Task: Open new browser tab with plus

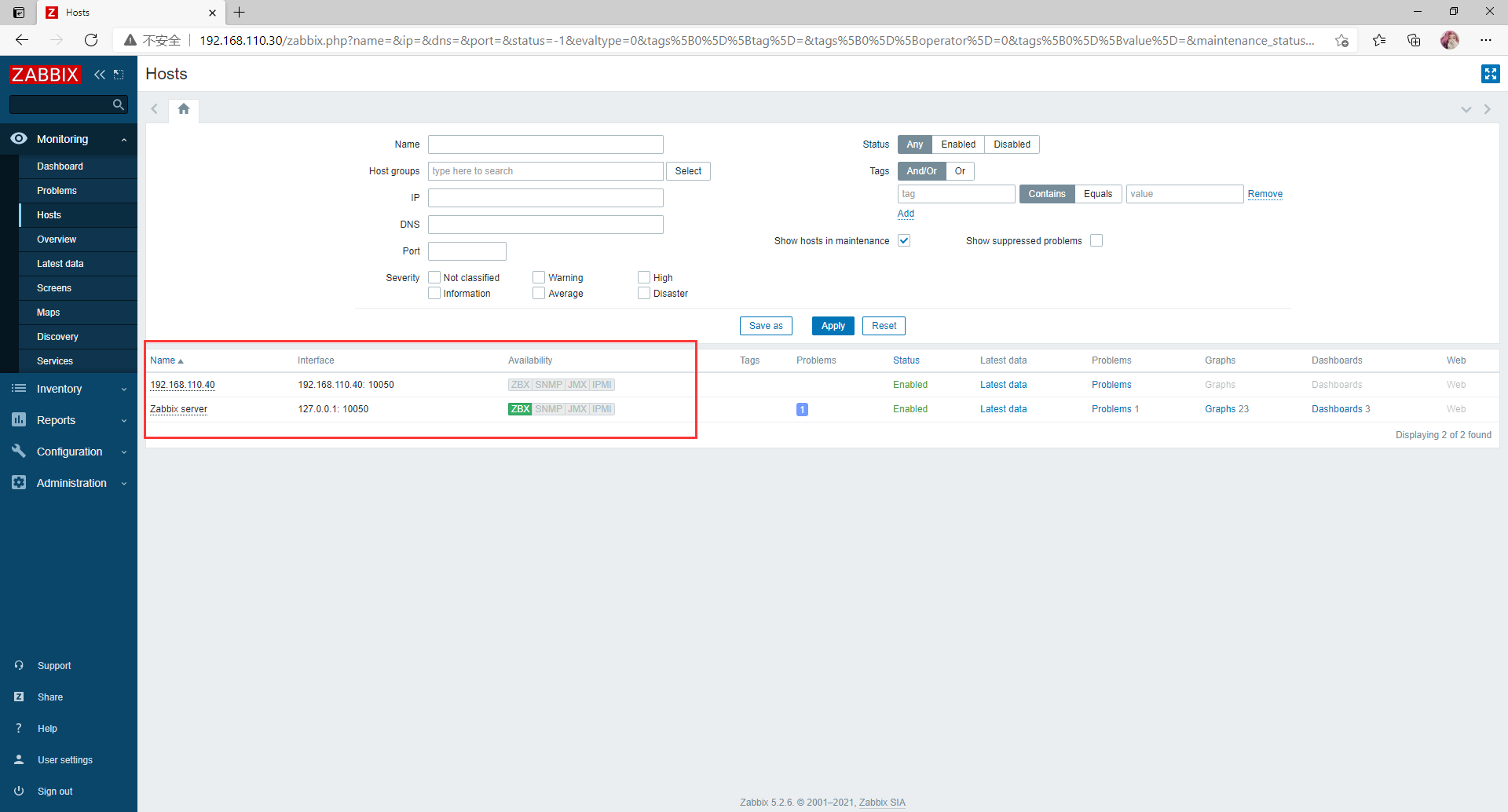Action: [240, 13]
